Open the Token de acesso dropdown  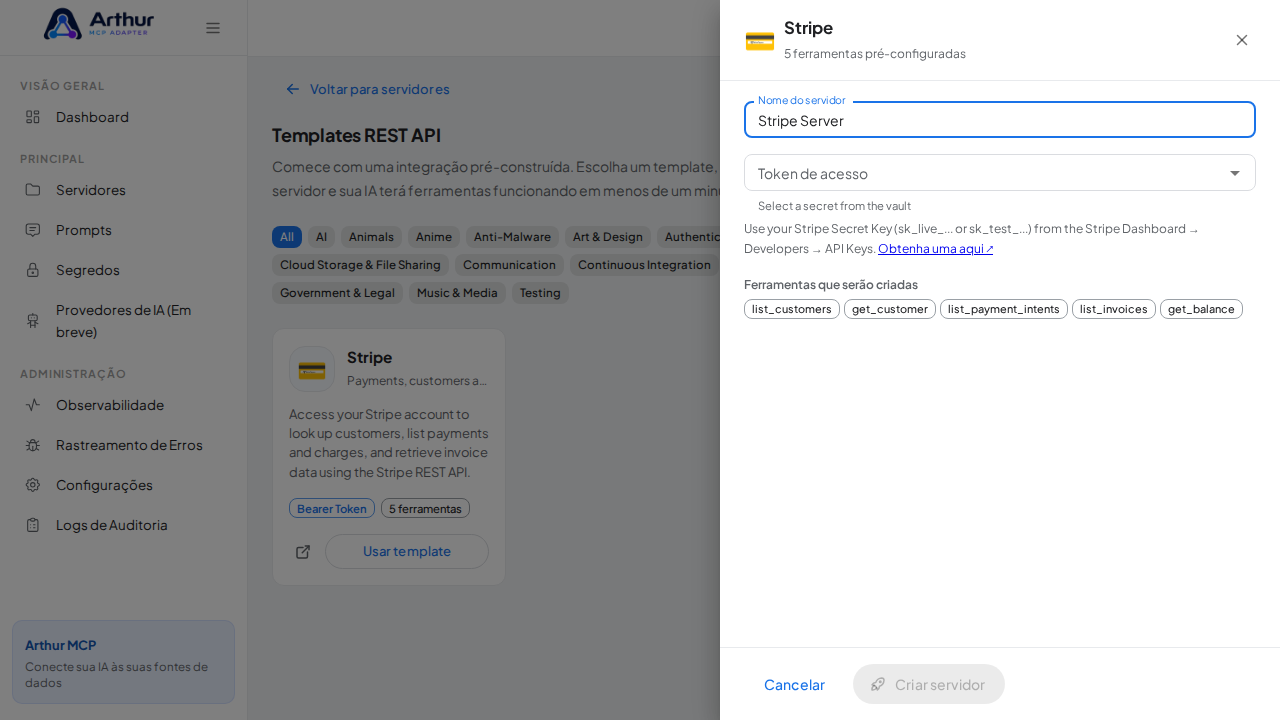tap(1000, 173)
